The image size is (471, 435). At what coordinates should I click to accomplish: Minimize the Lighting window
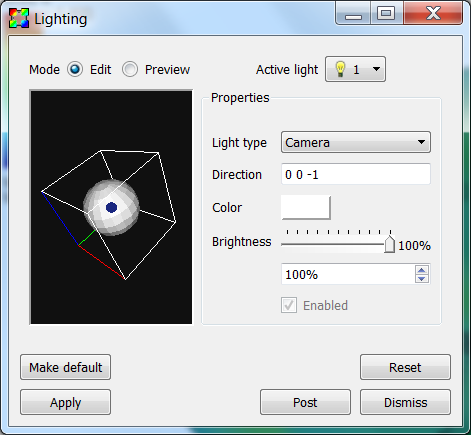[353, 14]
